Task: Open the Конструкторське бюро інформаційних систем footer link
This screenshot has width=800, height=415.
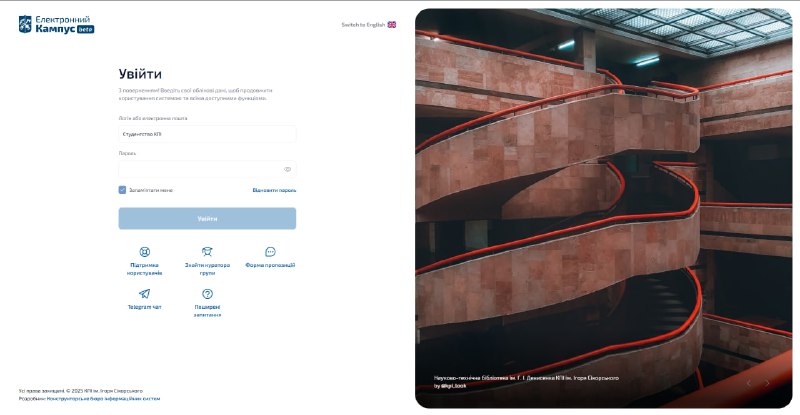Action: 104,399
